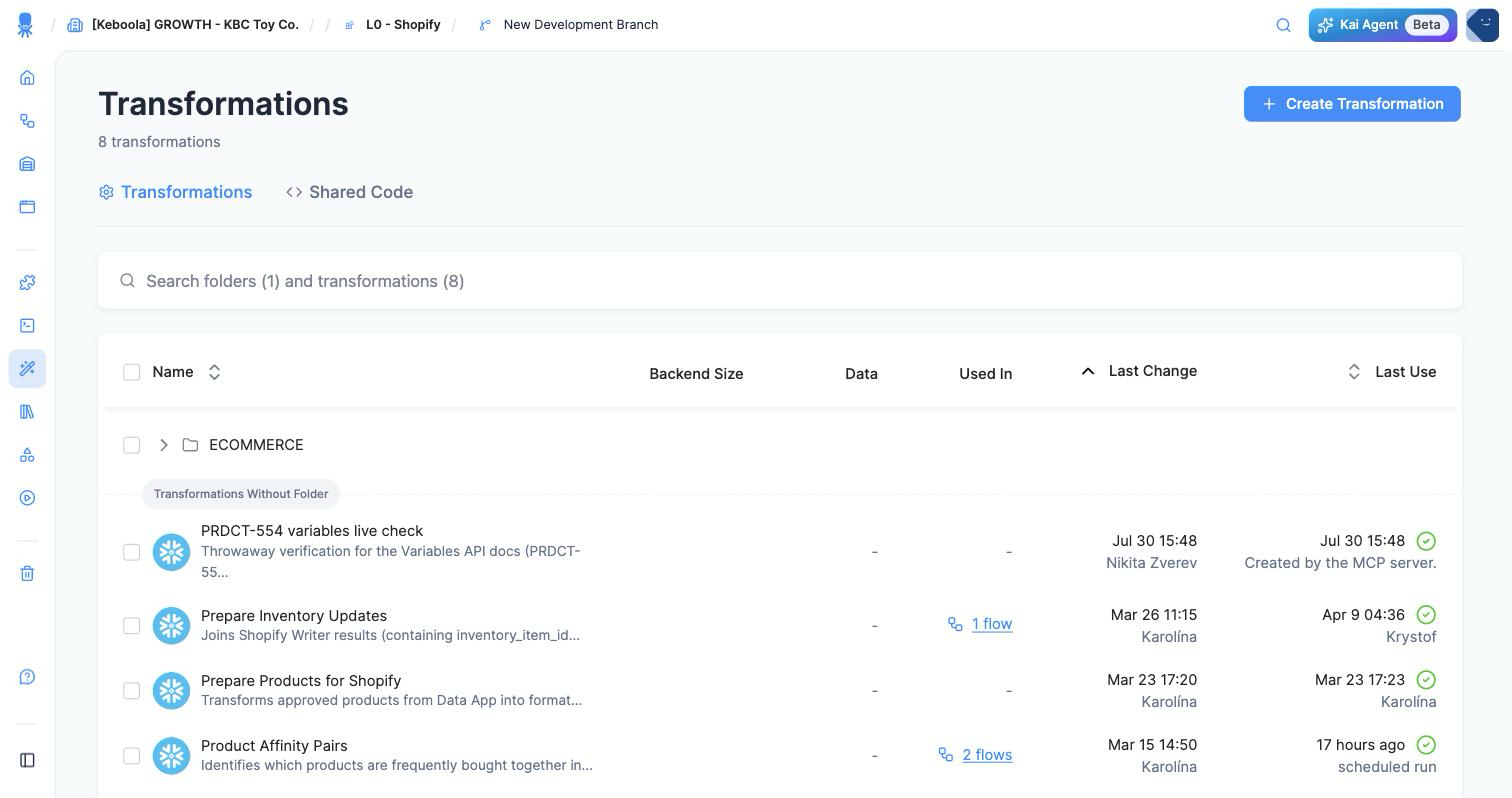1512x798 pixels.
Task: Open Product Affinity Pairs transformation
Action: [x=274, y=746]
